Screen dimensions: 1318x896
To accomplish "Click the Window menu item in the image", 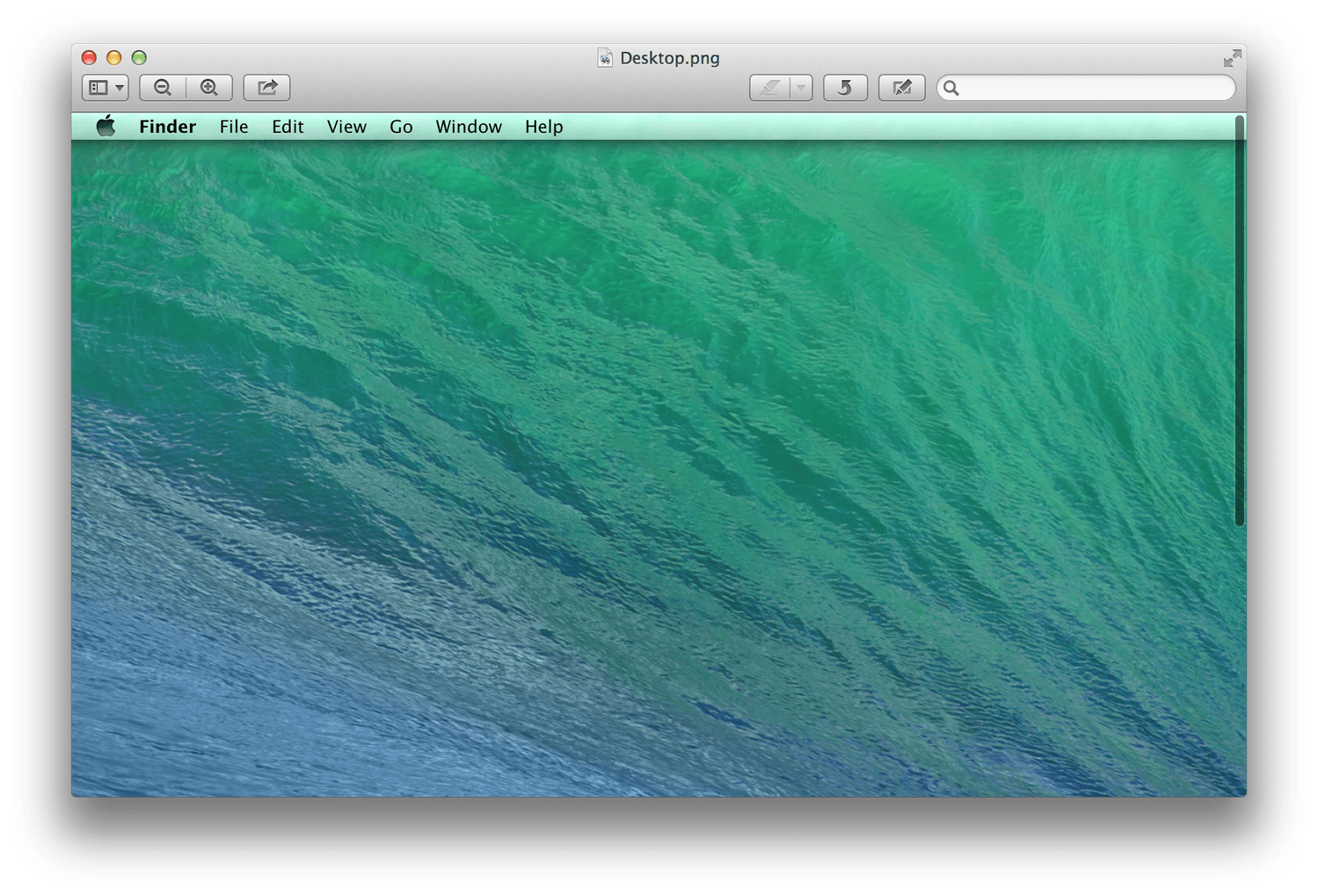I will [x=469, y=127].
